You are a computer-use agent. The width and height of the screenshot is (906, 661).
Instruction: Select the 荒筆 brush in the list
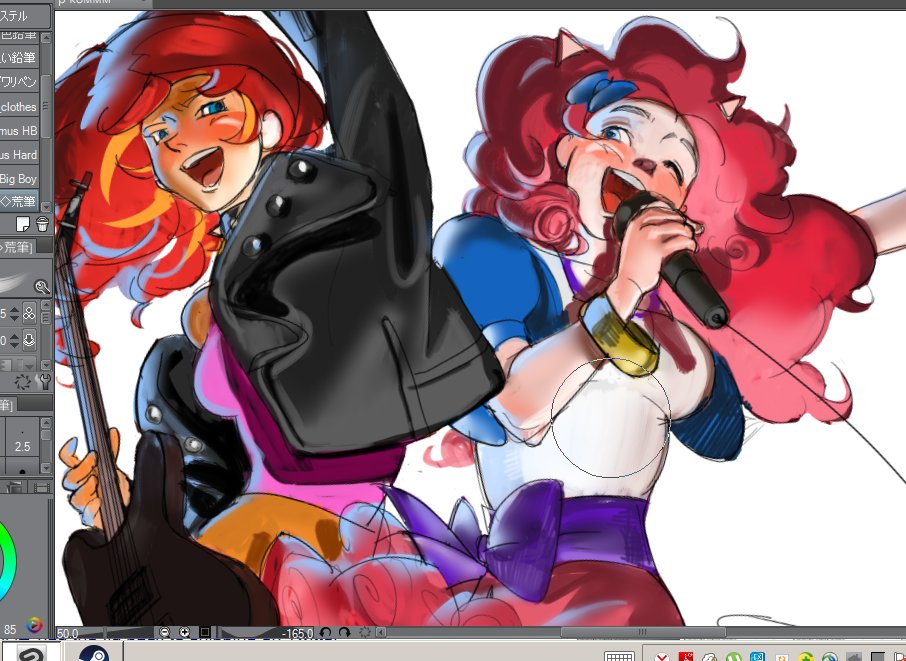pyautogui.click(x=18, y=202)
